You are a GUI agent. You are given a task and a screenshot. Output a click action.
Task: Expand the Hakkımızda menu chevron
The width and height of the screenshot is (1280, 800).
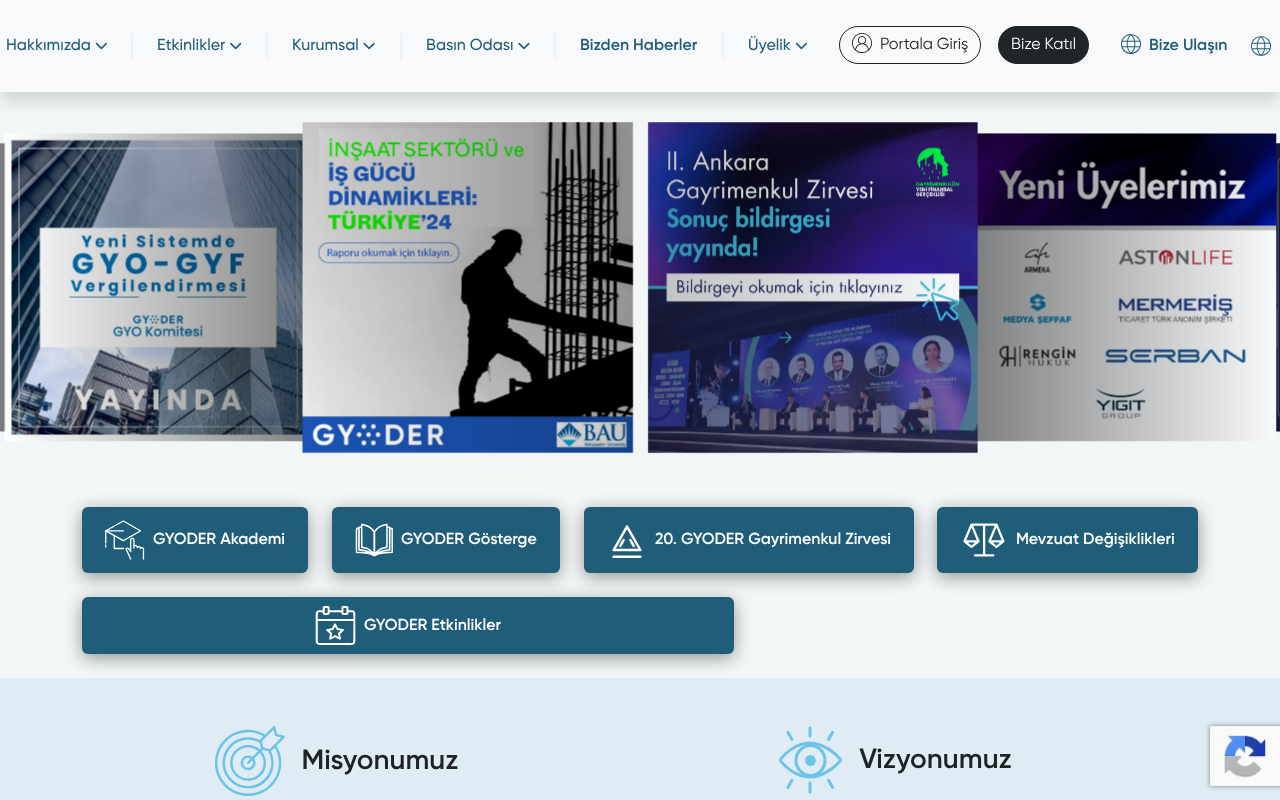(x=102, y=46)
